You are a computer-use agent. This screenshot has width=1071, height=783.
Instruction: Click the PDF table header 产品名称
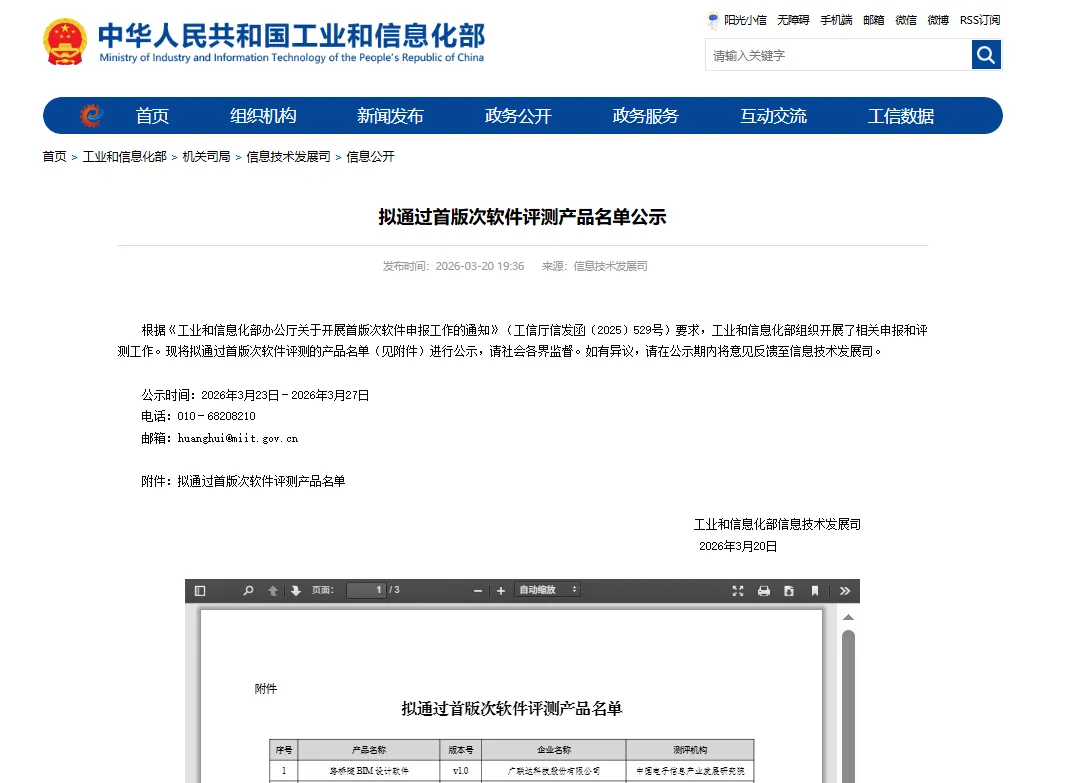coord(369,750)
